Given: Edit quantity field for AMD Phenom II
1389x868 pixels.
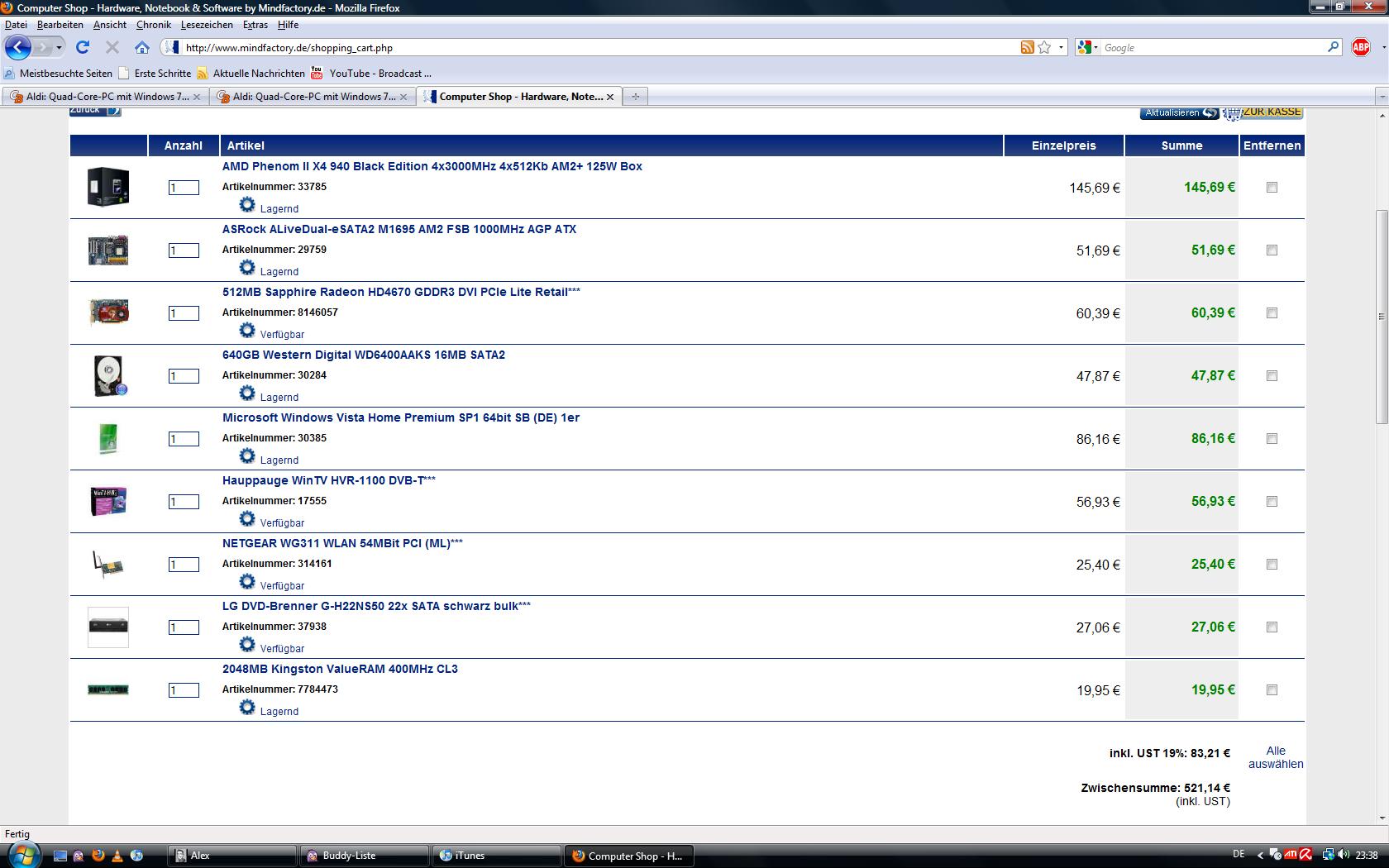Looking at the screenshot, I should pos(184,188).
